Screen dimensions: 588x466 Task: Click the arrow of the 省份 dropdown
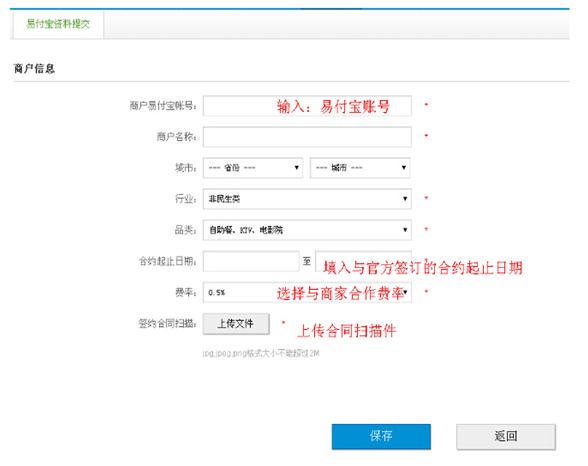coord(296,168)
